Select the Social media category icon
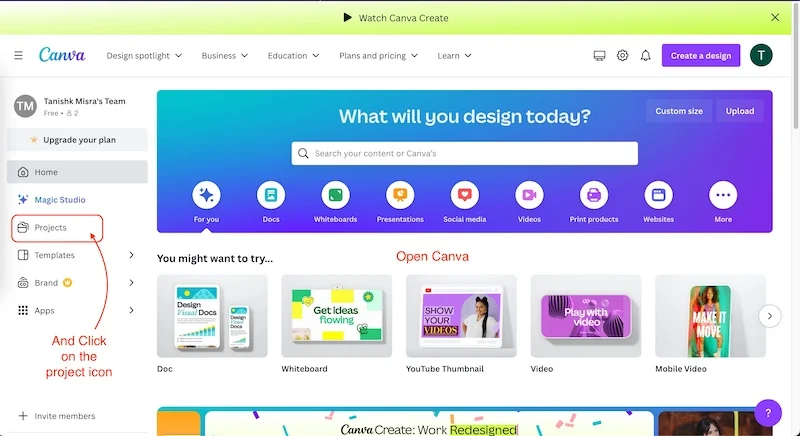 [x=464, y=195]
